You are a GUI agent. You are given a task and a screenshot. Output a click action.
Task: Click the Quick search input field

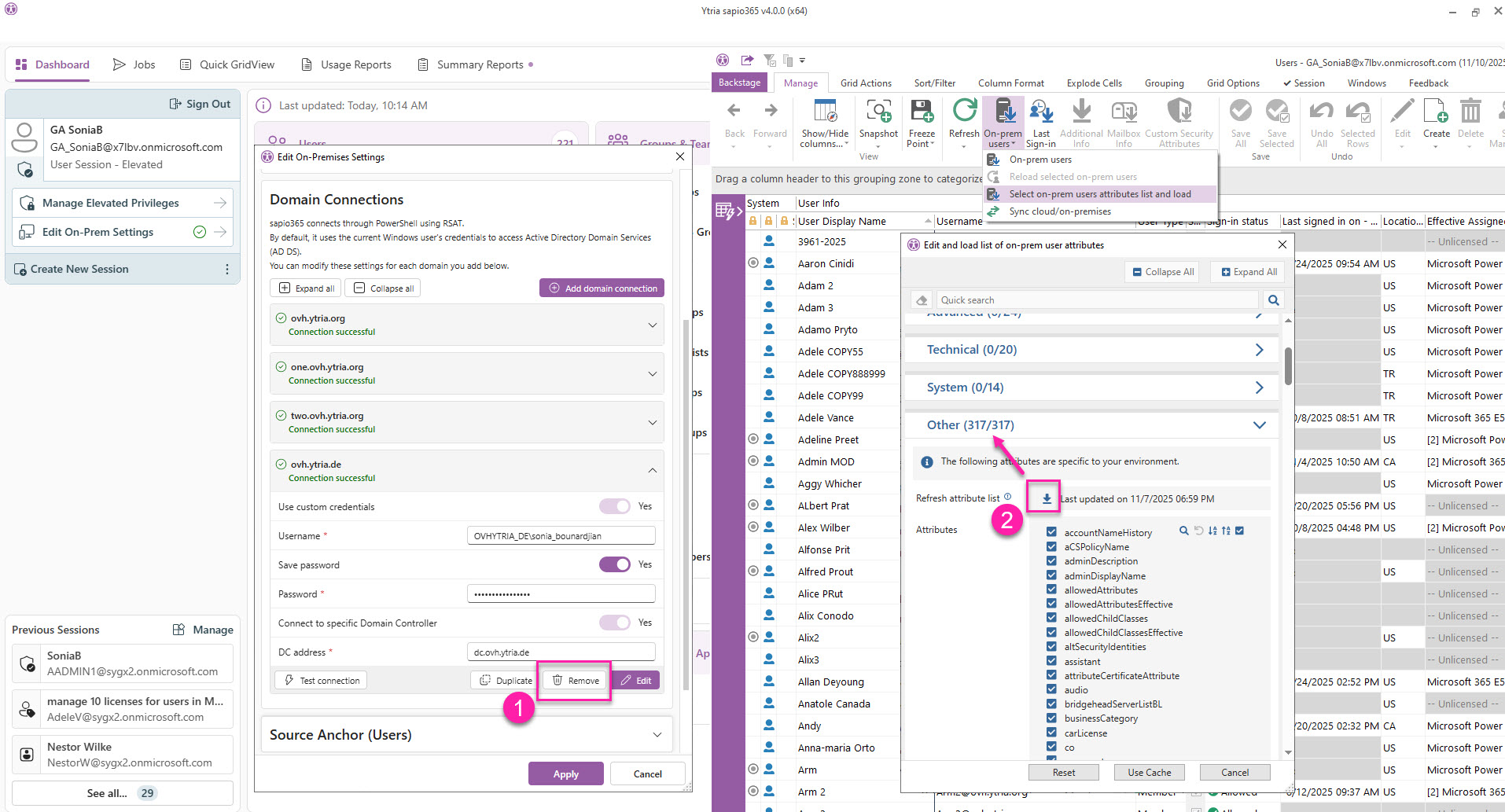(1097, 299)
